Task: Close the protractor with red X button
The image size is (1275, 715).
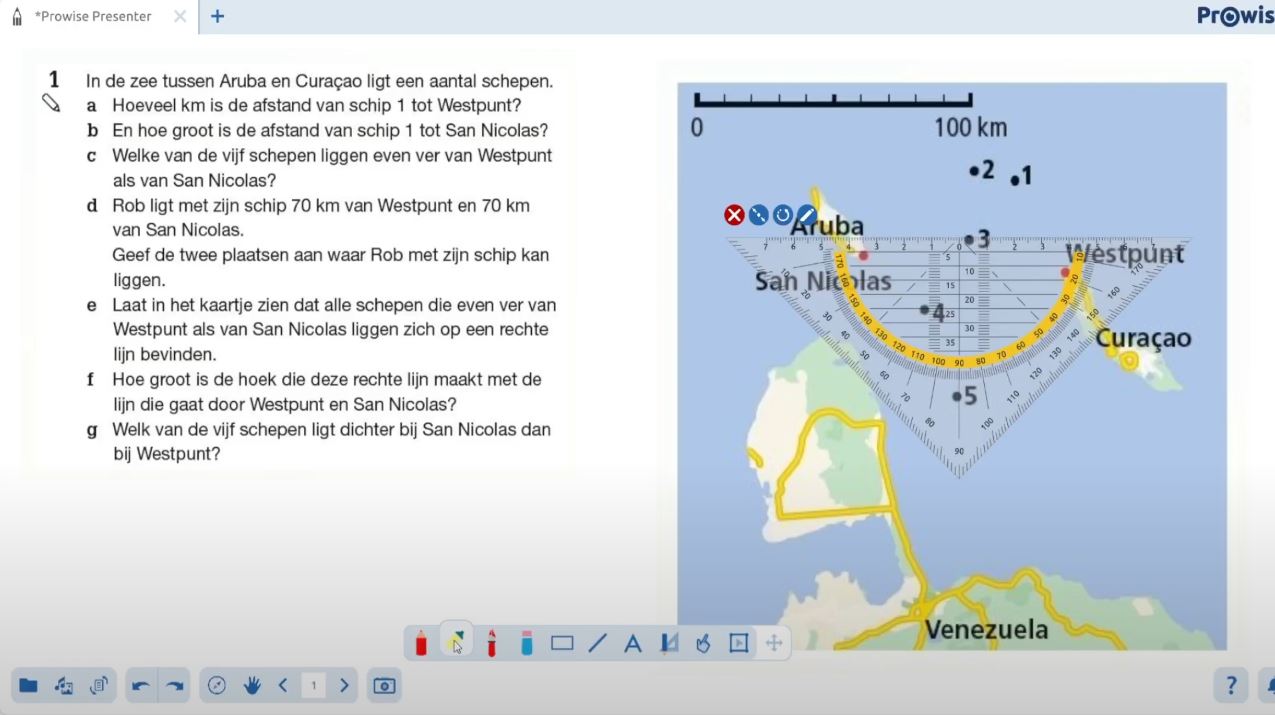Action: coord(734,215)
